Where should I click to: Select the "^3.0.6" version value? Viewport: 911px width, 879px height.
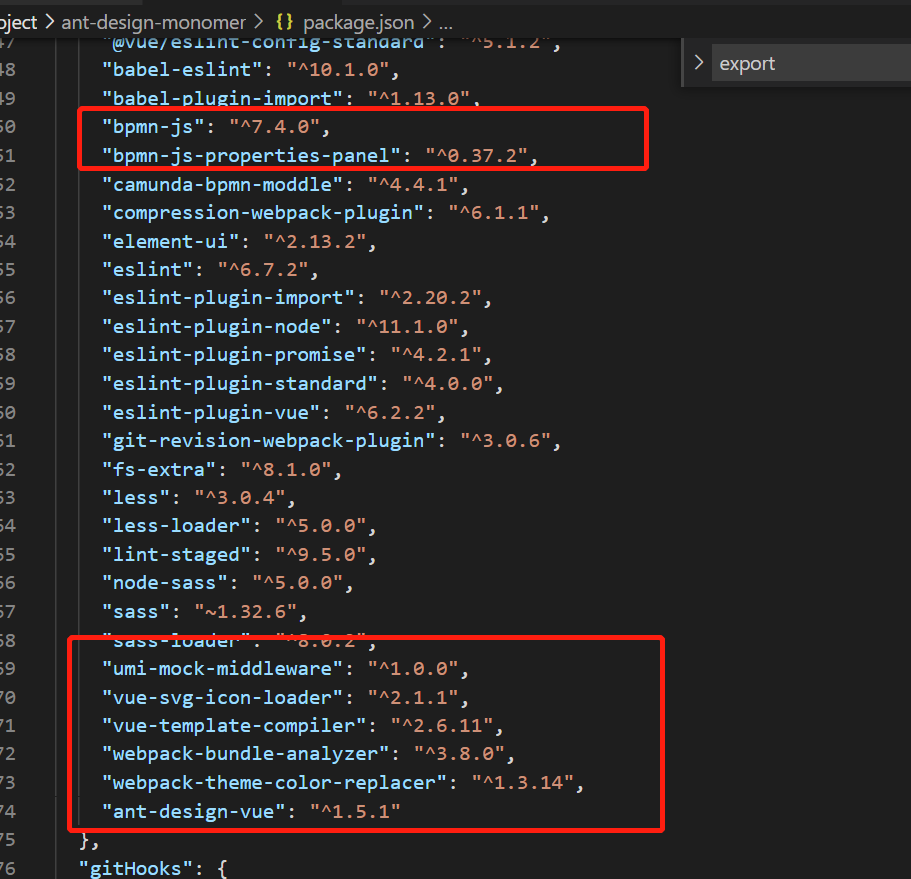point(505,441)
